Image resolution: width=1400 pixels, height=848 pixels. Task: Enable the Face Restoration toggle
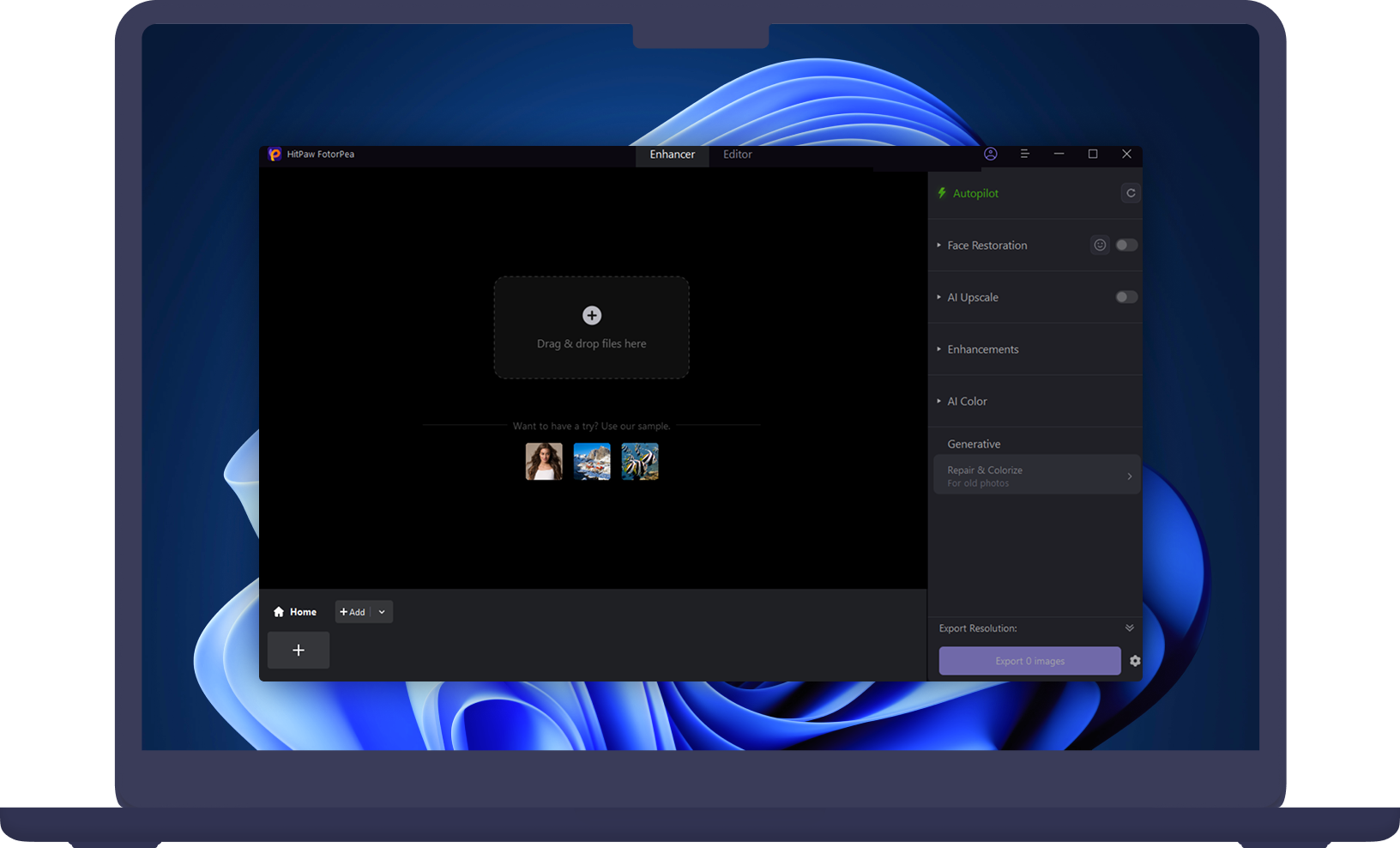(1125, 245)
